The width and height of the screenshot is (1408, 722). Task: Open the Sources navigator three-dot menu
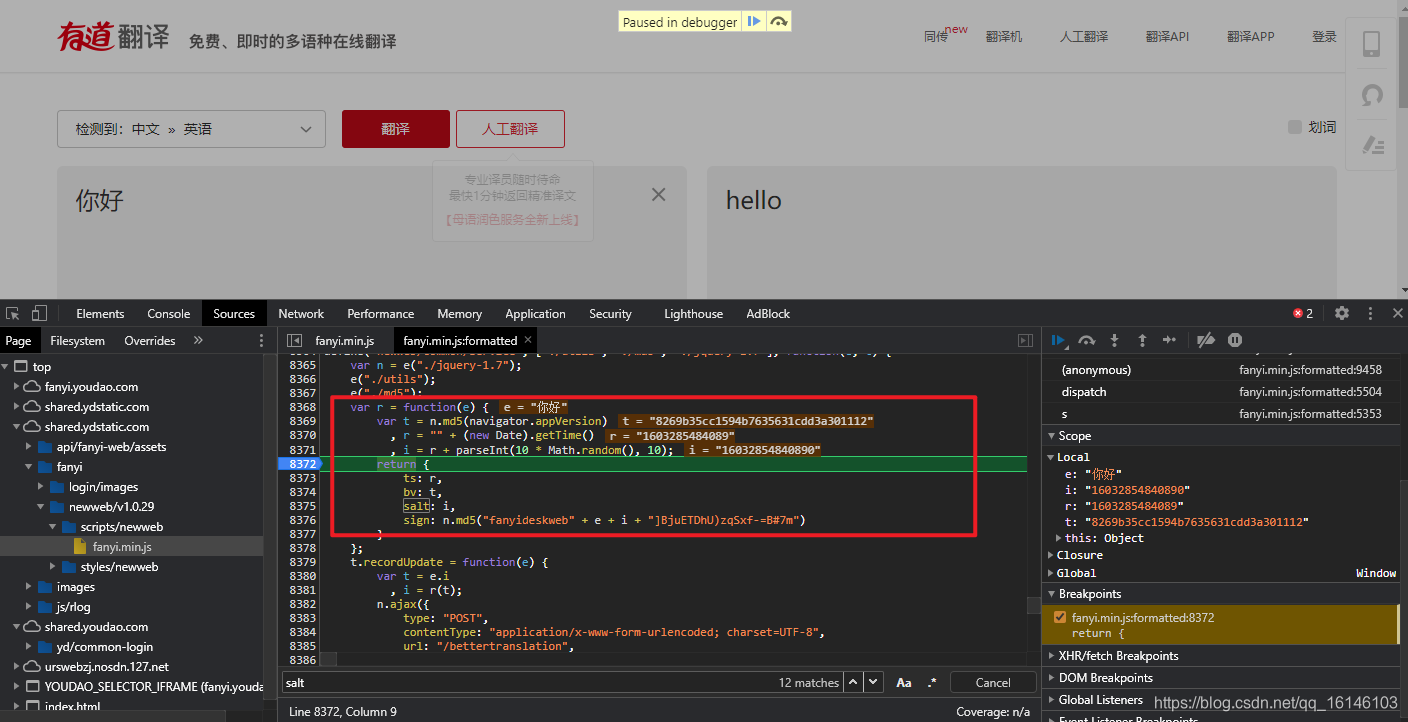click(x=263, y=341)
